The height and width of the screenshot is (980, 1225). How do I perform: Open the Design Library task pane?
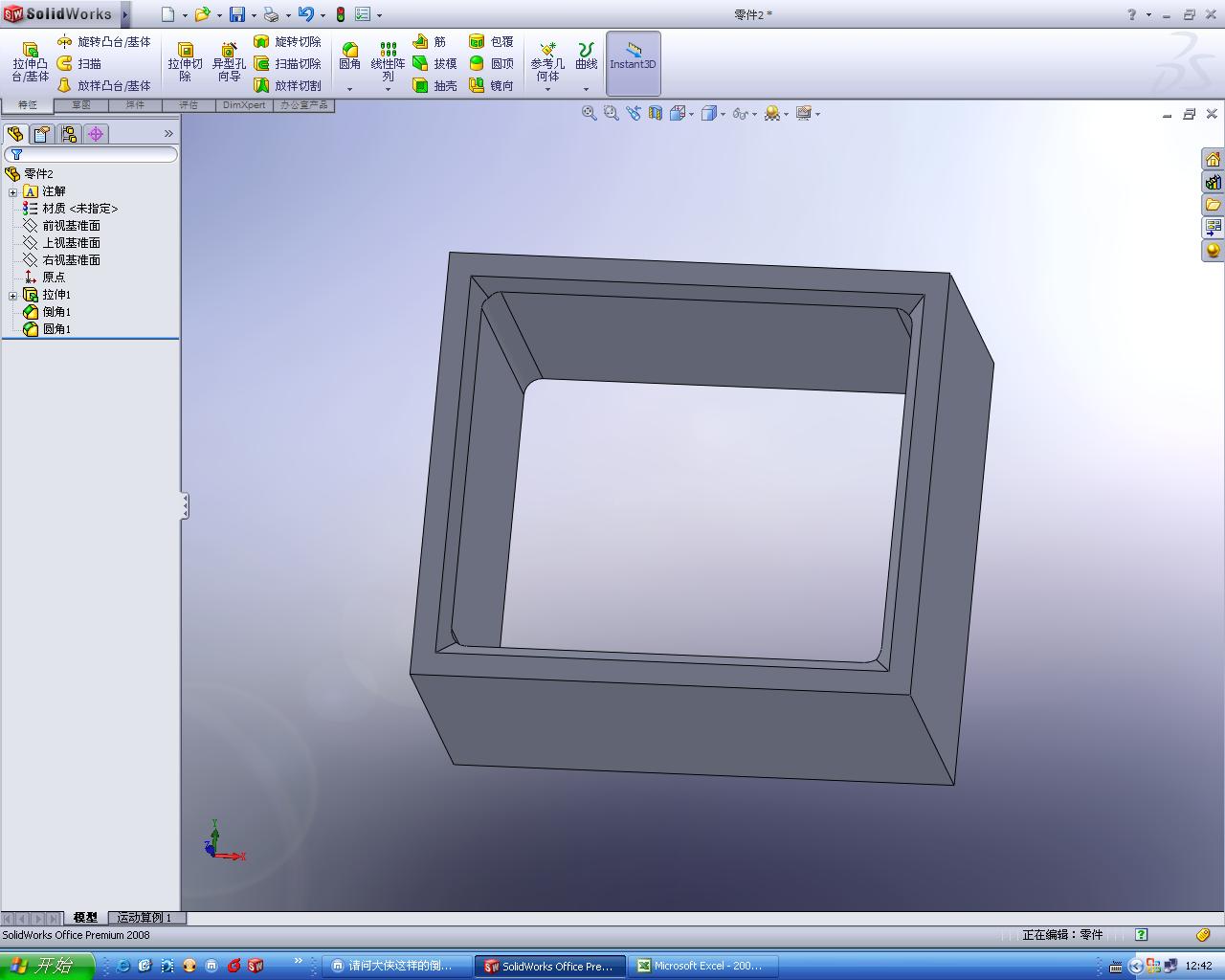1214,182
